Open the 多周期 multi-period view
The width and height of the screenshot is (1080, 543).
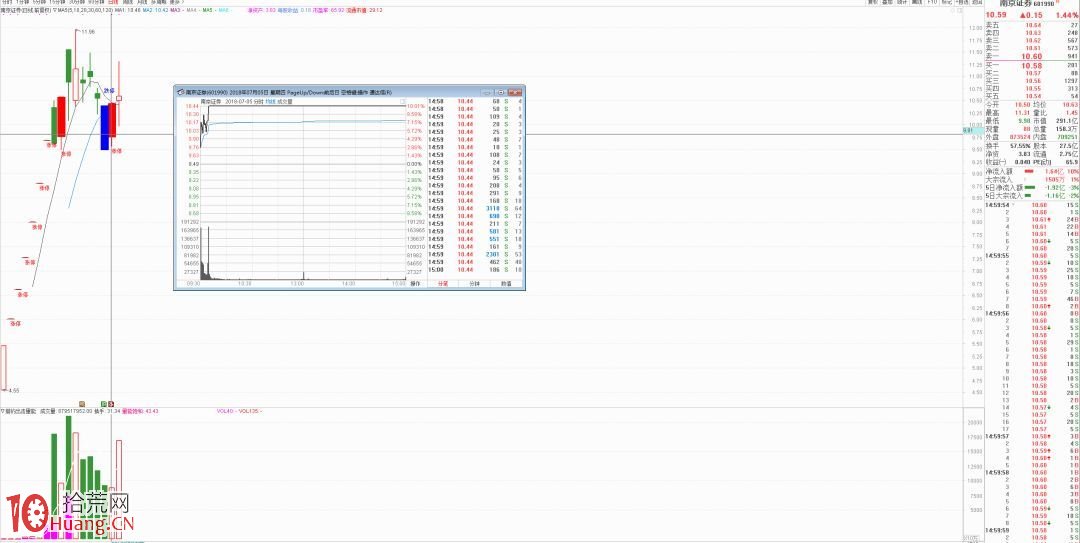[158, 3]
